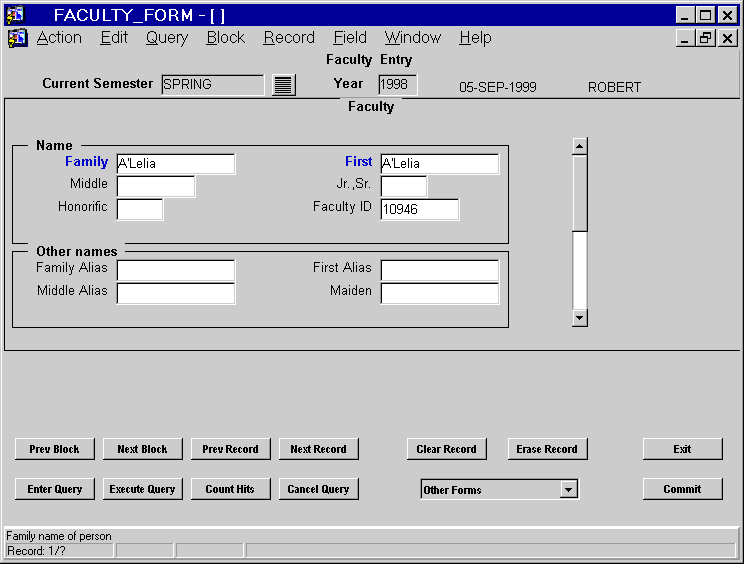Image resolution: width=744 pixels, height=564 pixels.
Task: Click the Count Hits button
Action: (231, 489)
